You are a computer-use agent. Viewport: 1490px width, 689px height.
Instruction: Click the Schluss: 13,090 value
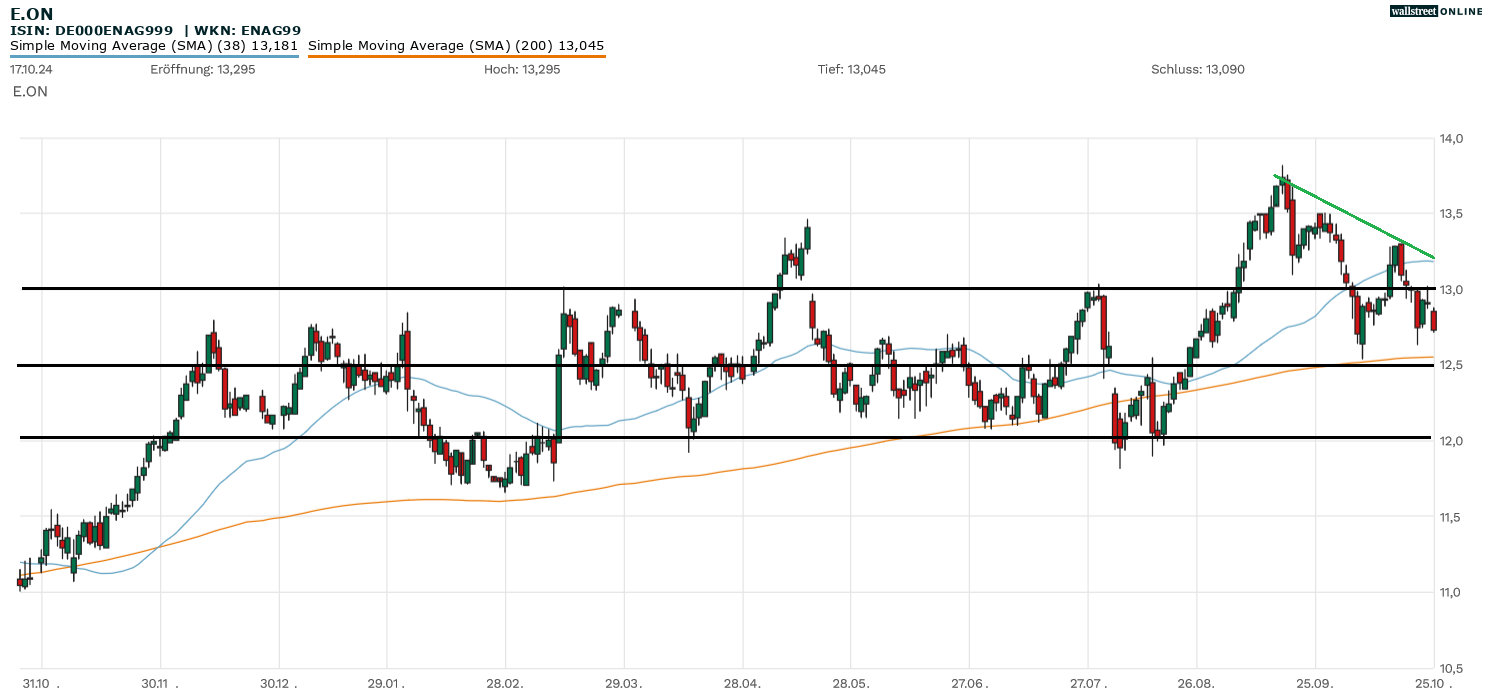1197,70
